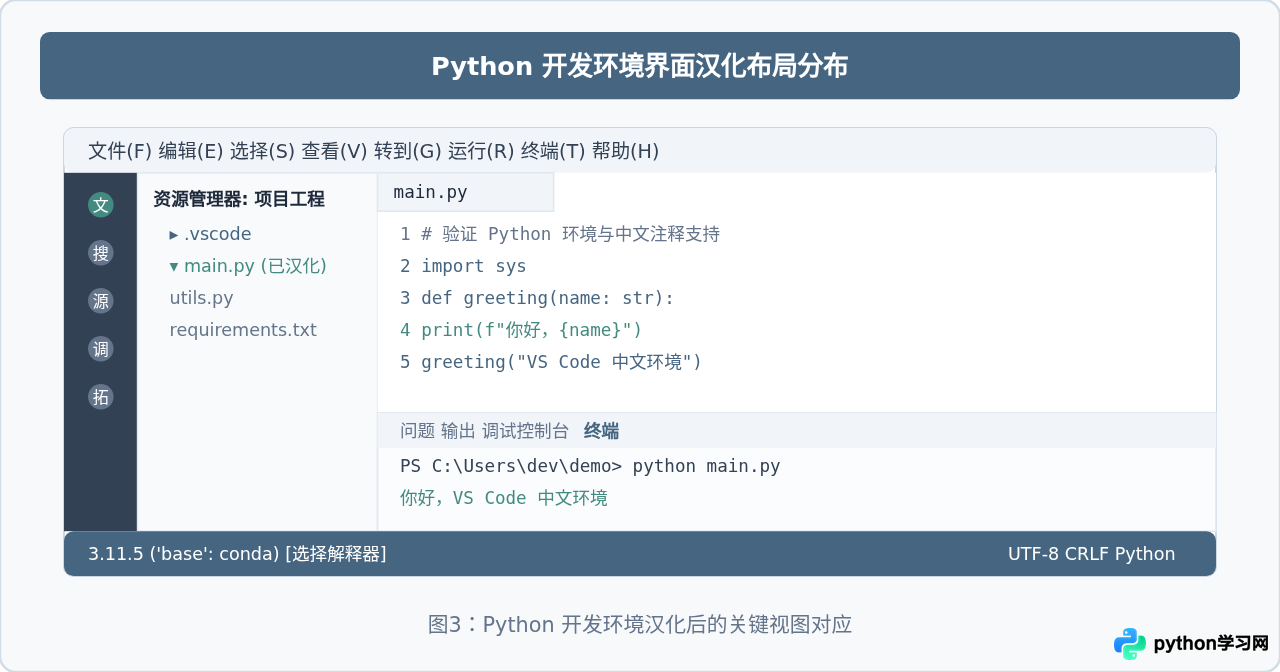
Task: Switch to the 调试控制台 panel tab
Action: coord(525,431)
